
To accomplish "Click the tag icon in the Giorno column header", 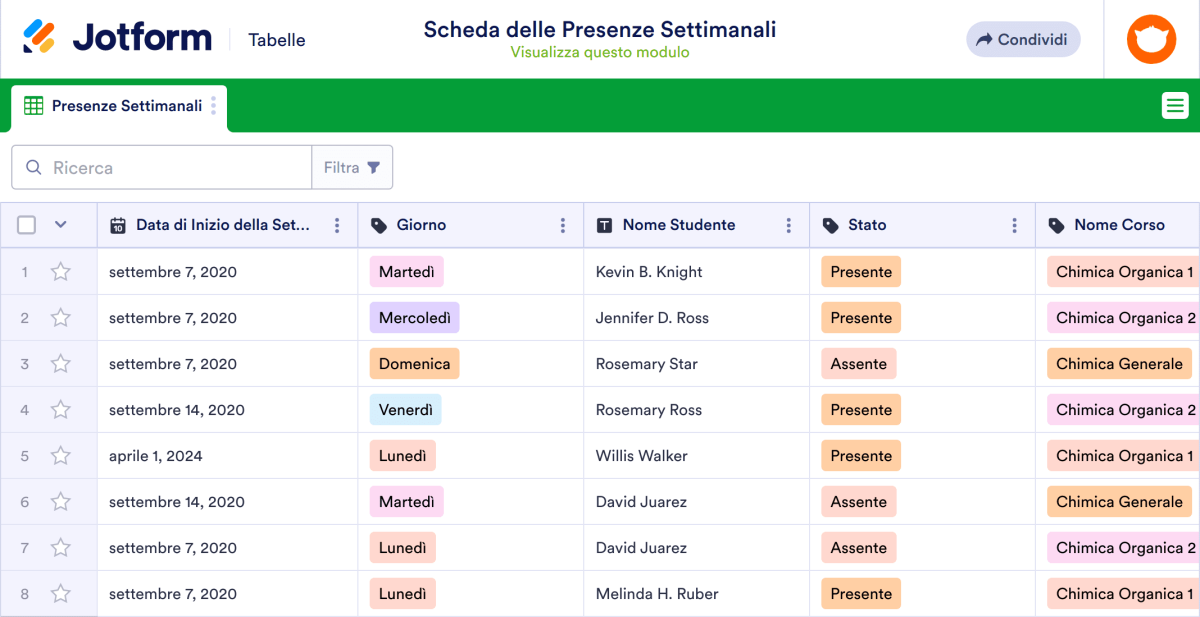I will (x=378, y=225).
